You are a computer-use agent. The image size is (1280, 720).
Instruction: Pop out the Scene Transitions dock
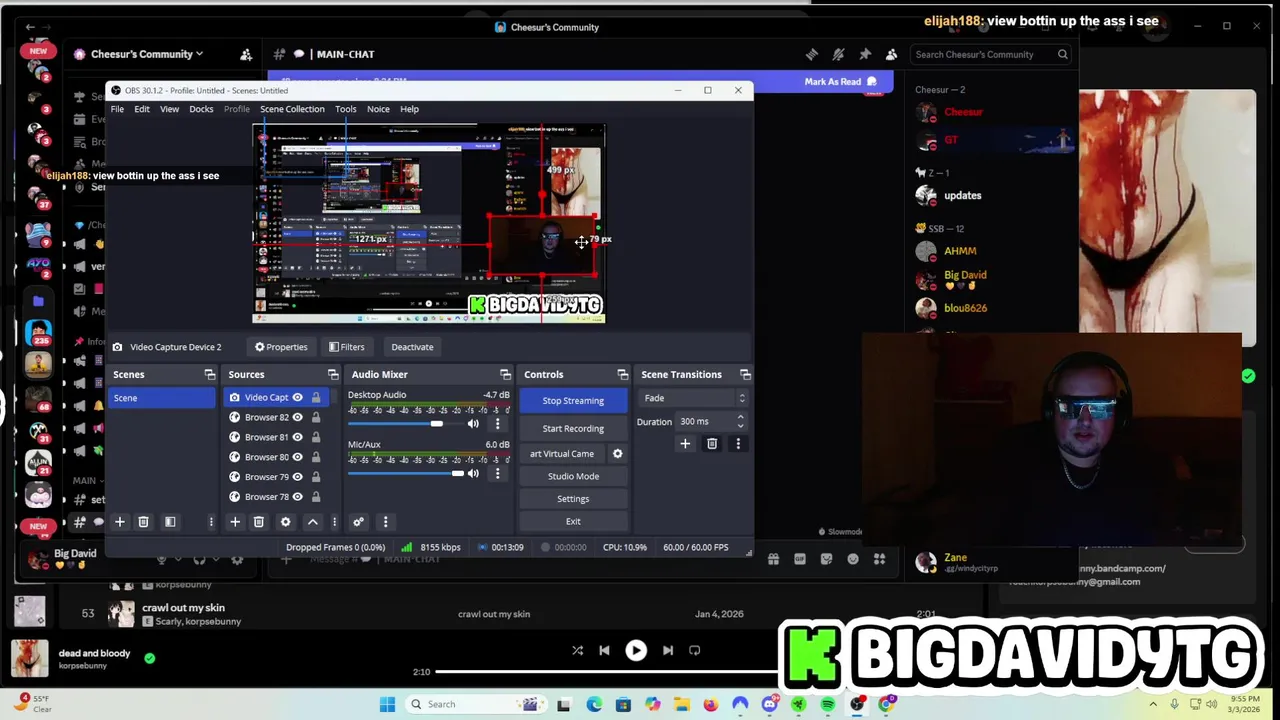click(x=744, y=375)
